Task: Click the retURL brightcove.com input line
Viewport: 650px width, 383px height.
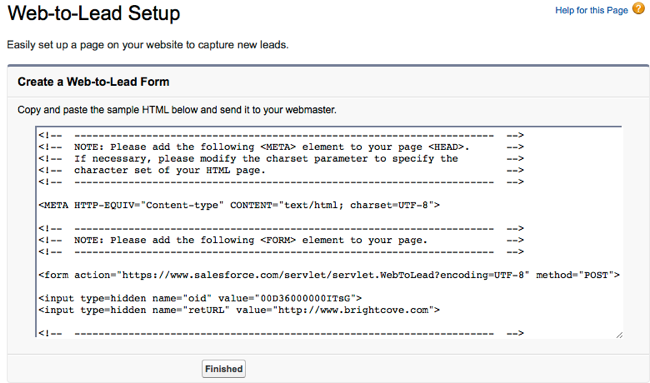Action: 239,310
